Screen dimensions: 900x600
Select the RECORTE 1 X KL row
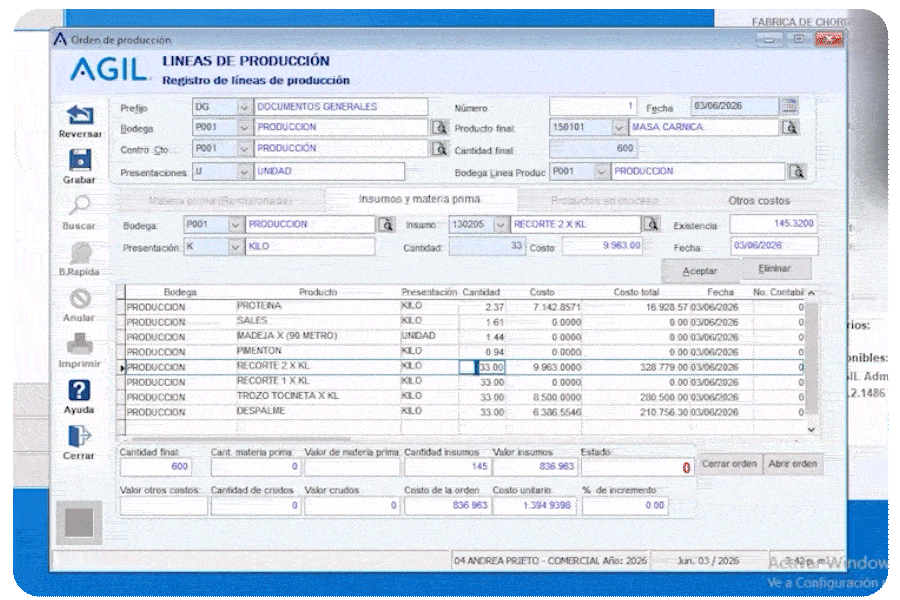tap(464, 382)
